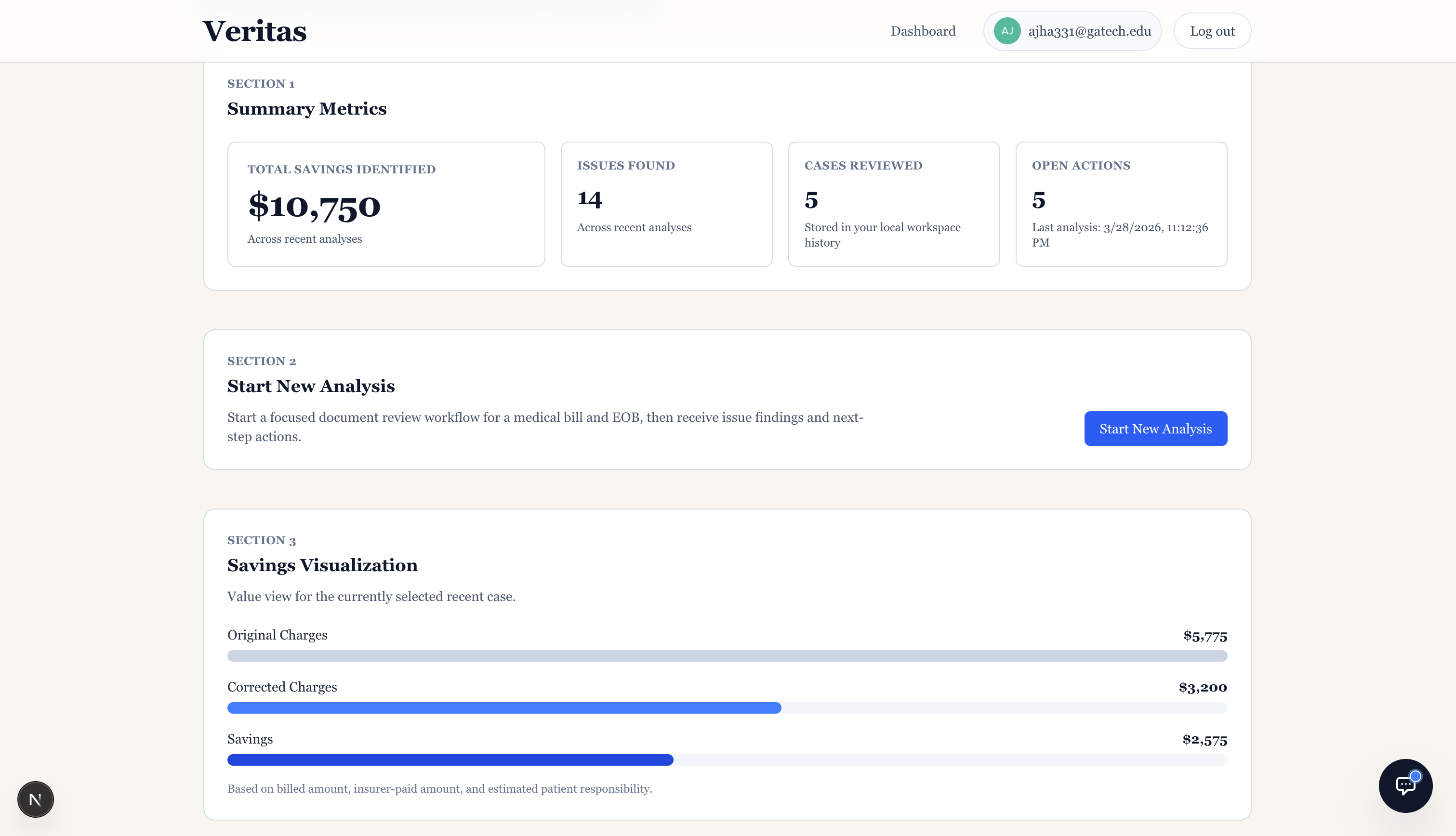The width and height of the screenshot is (1456, 836).
Task: Click the $10,750 savings amount
Action: 314,206
